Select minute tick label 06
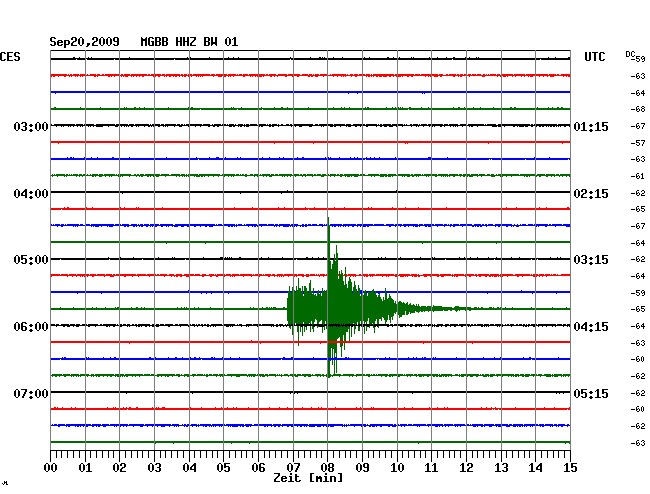Screen dimensions: 650x494 (258, 467)
